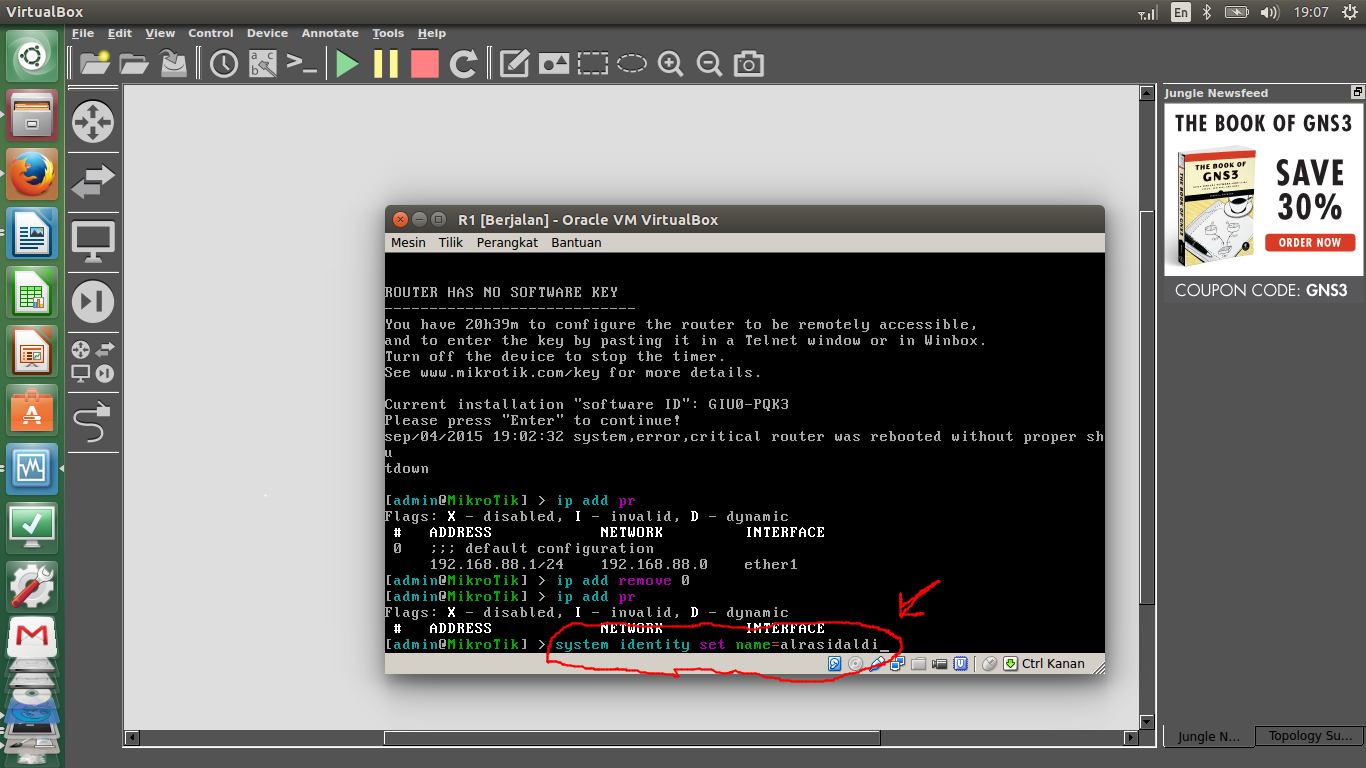1366x768 pixels.
Task: Add a note to the topology
Action: (x=513, y=63)
